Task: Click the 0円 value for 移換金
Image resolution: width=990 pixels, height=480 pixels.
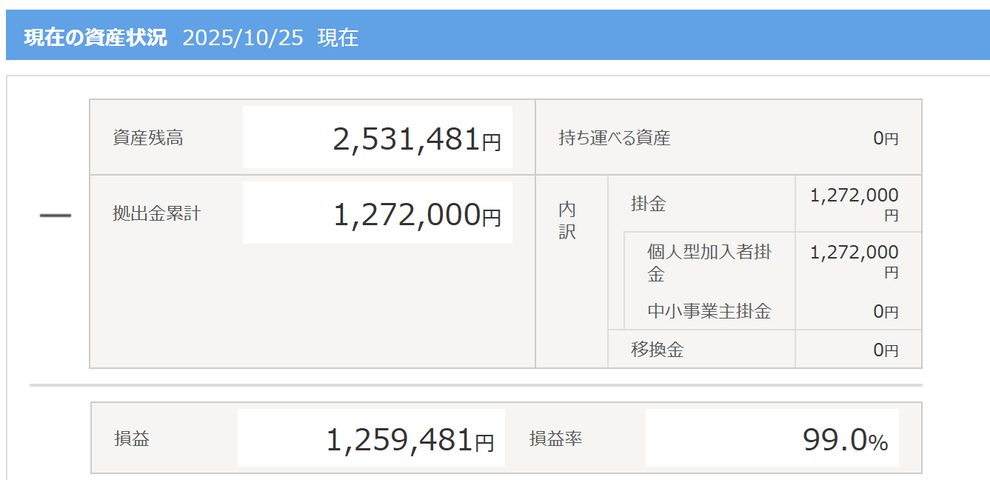Action: (x=885, y=350)
